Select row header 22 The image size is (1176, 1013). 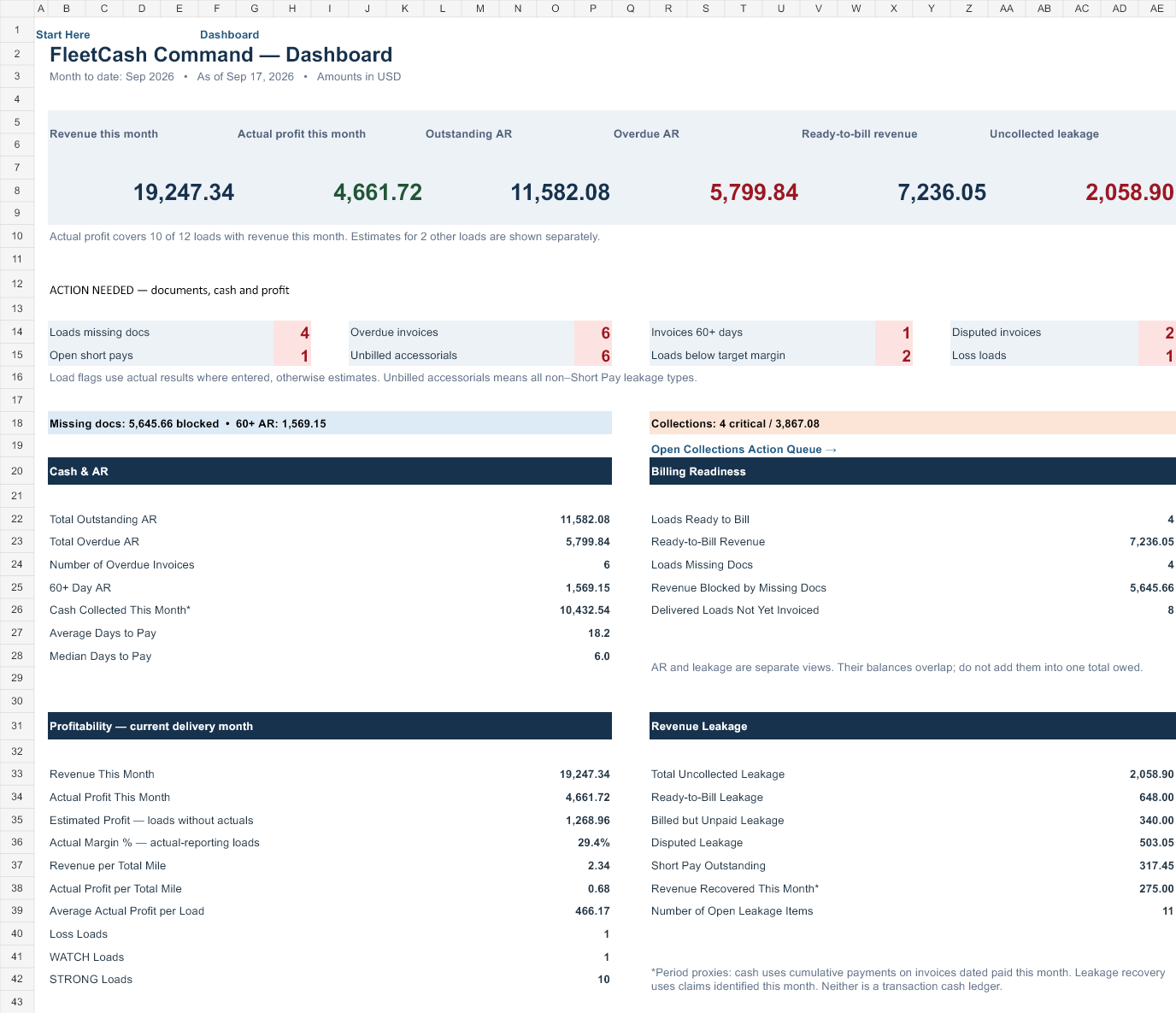coord(17,519)
